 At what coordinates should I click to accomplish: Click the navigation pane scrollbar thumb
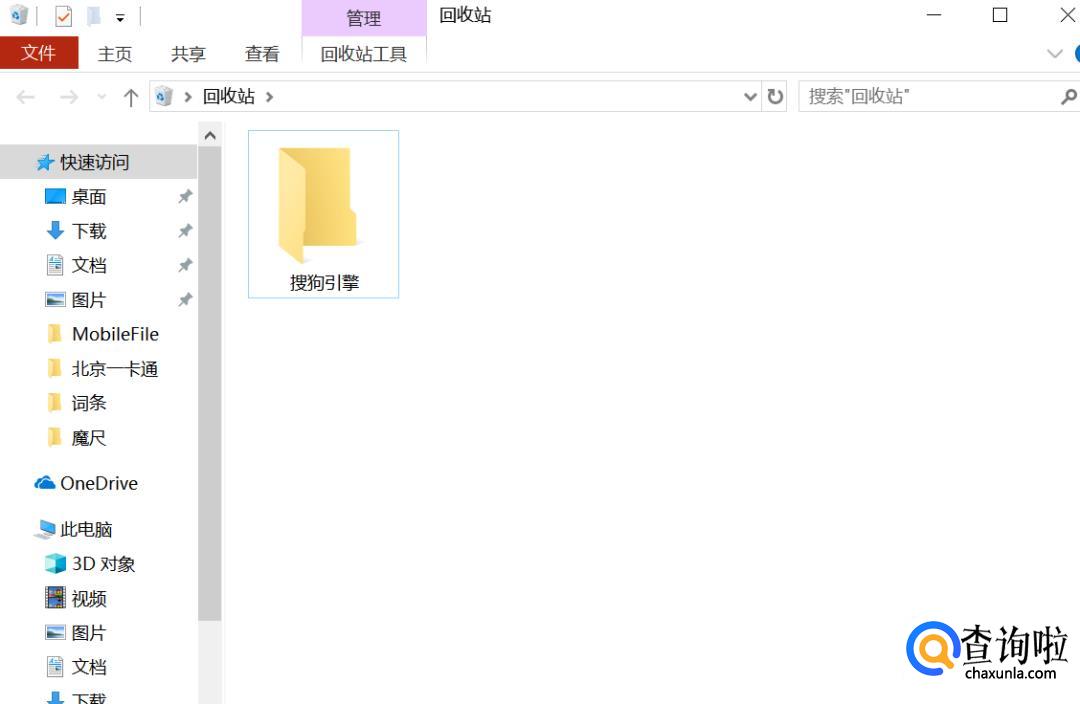(210, 384)
